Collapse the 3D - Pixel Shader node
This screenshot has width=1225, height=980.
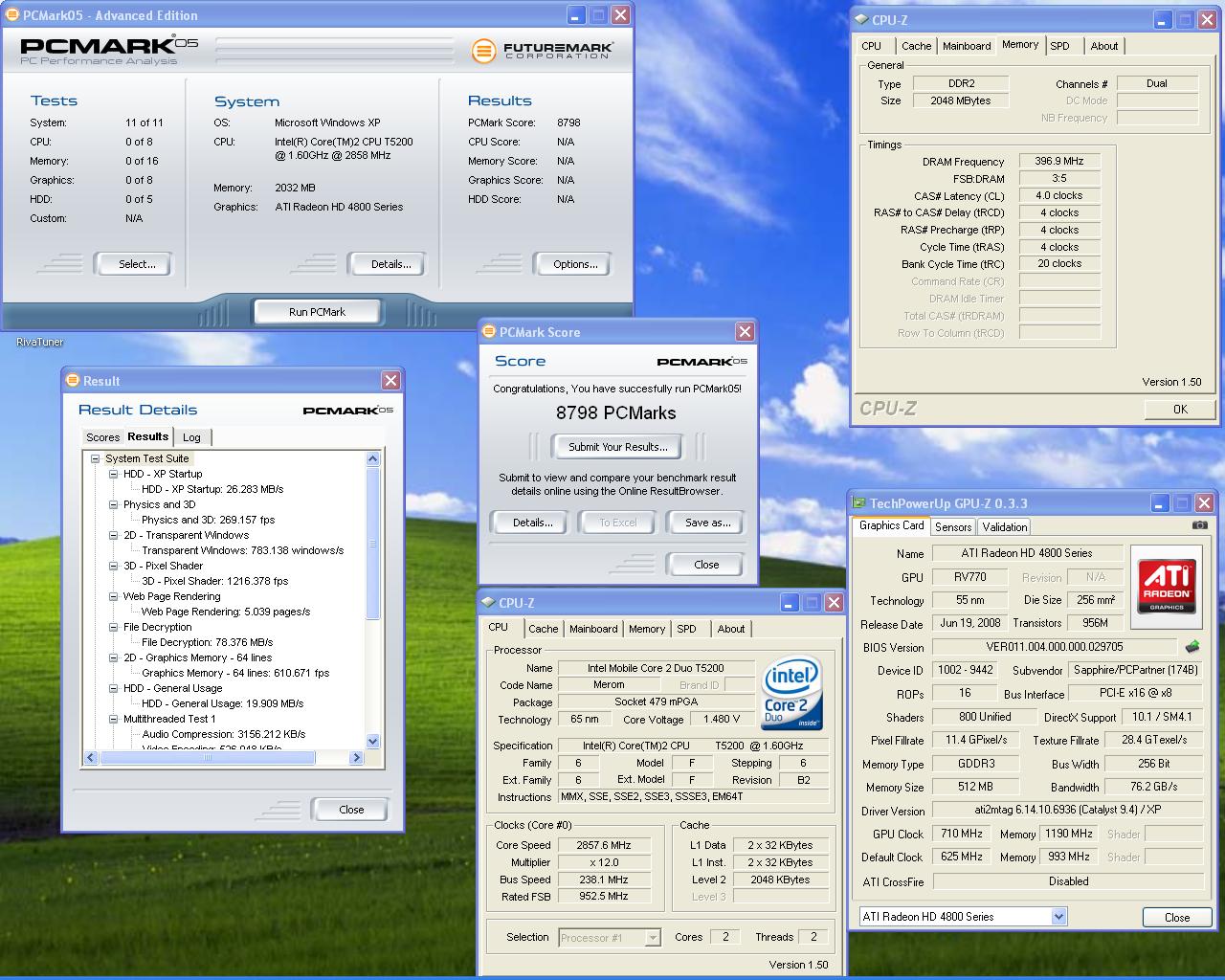pyautogui.click(x=114, y=566)
